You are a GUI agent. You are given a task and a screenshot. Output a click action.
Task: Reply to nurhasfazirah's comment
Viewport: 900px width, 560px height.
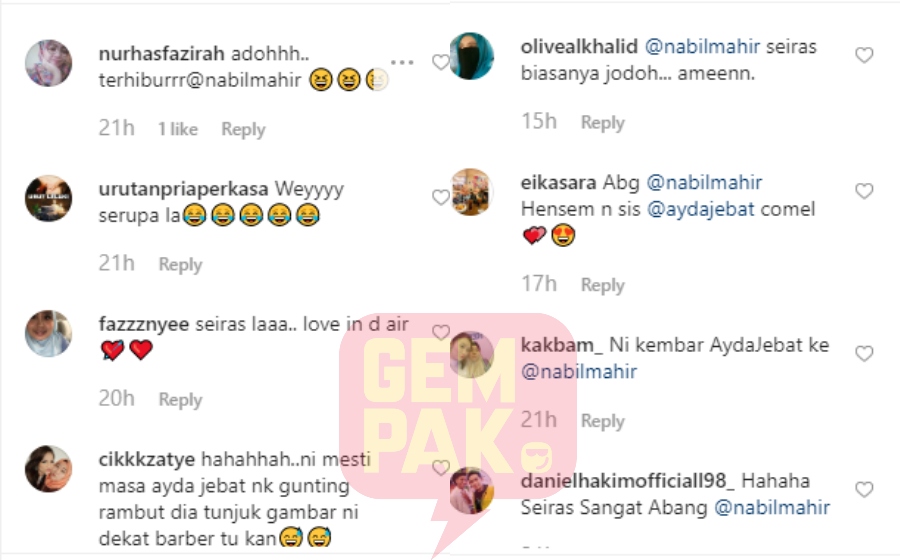(243, 129)
